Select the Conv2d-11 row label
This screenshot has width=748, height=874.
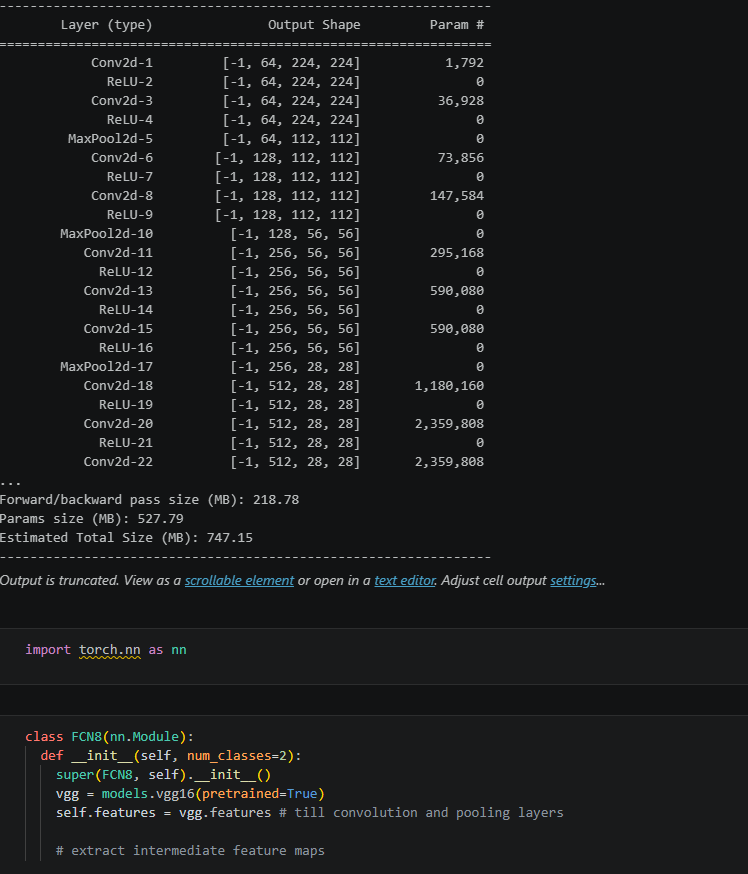pos(118,253)
